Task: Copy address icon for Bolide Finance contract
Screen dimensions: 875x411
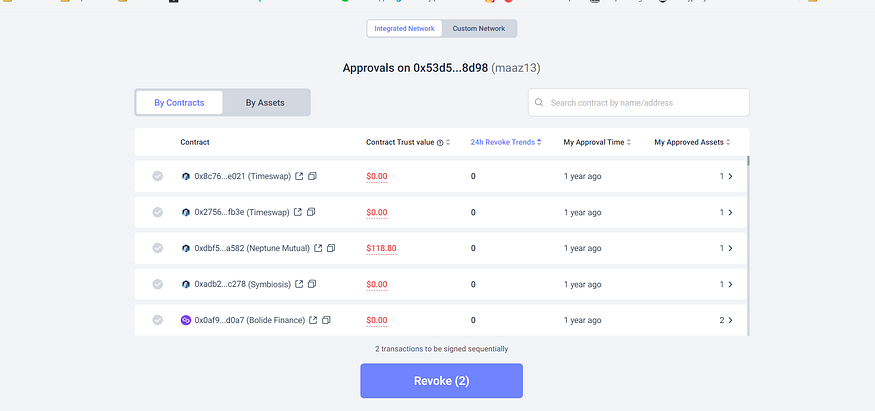Action: (326, 320)
